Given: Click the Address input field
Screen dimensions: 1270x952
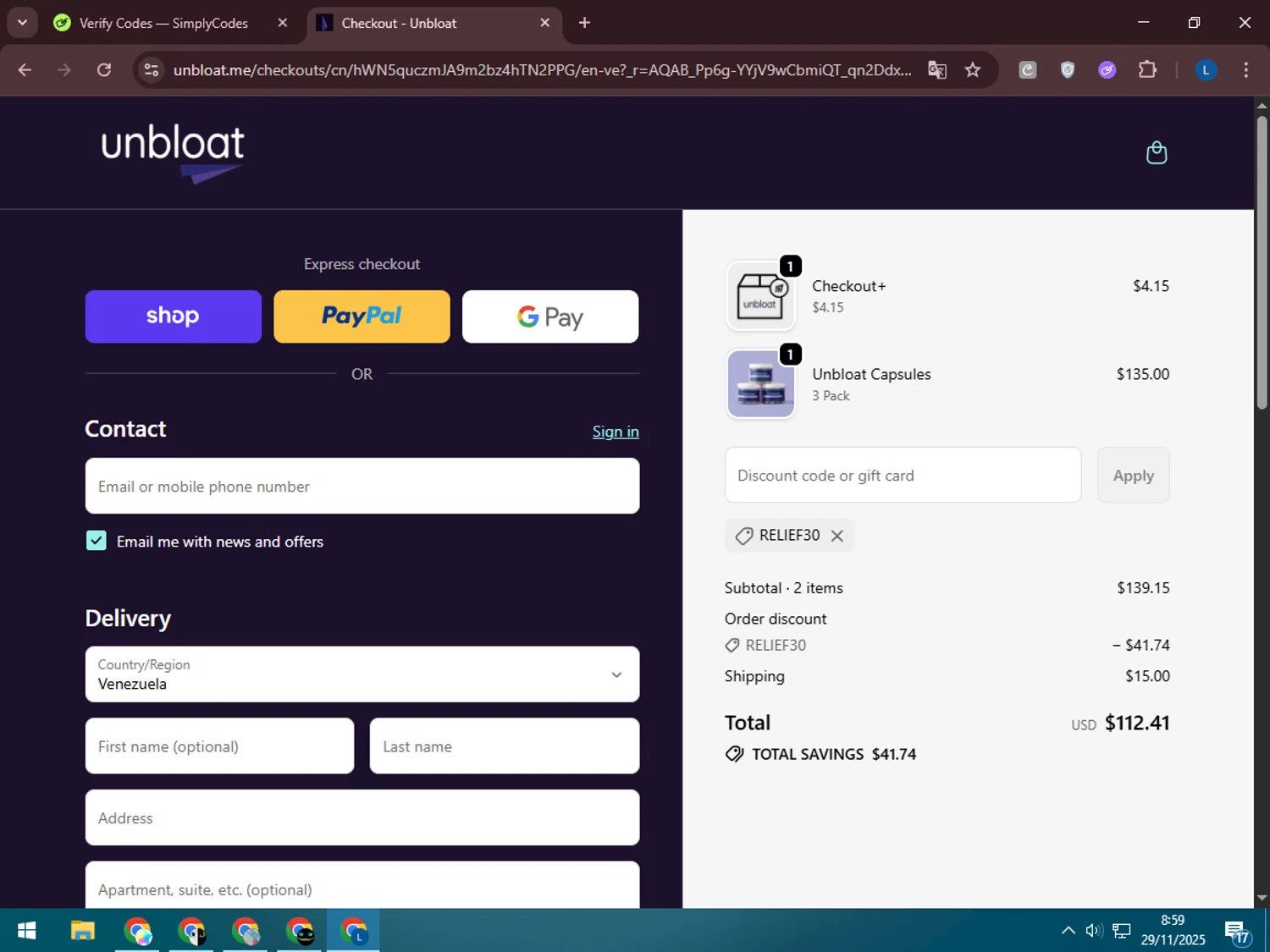Looking at the screenshot, I should click(362, 817).
